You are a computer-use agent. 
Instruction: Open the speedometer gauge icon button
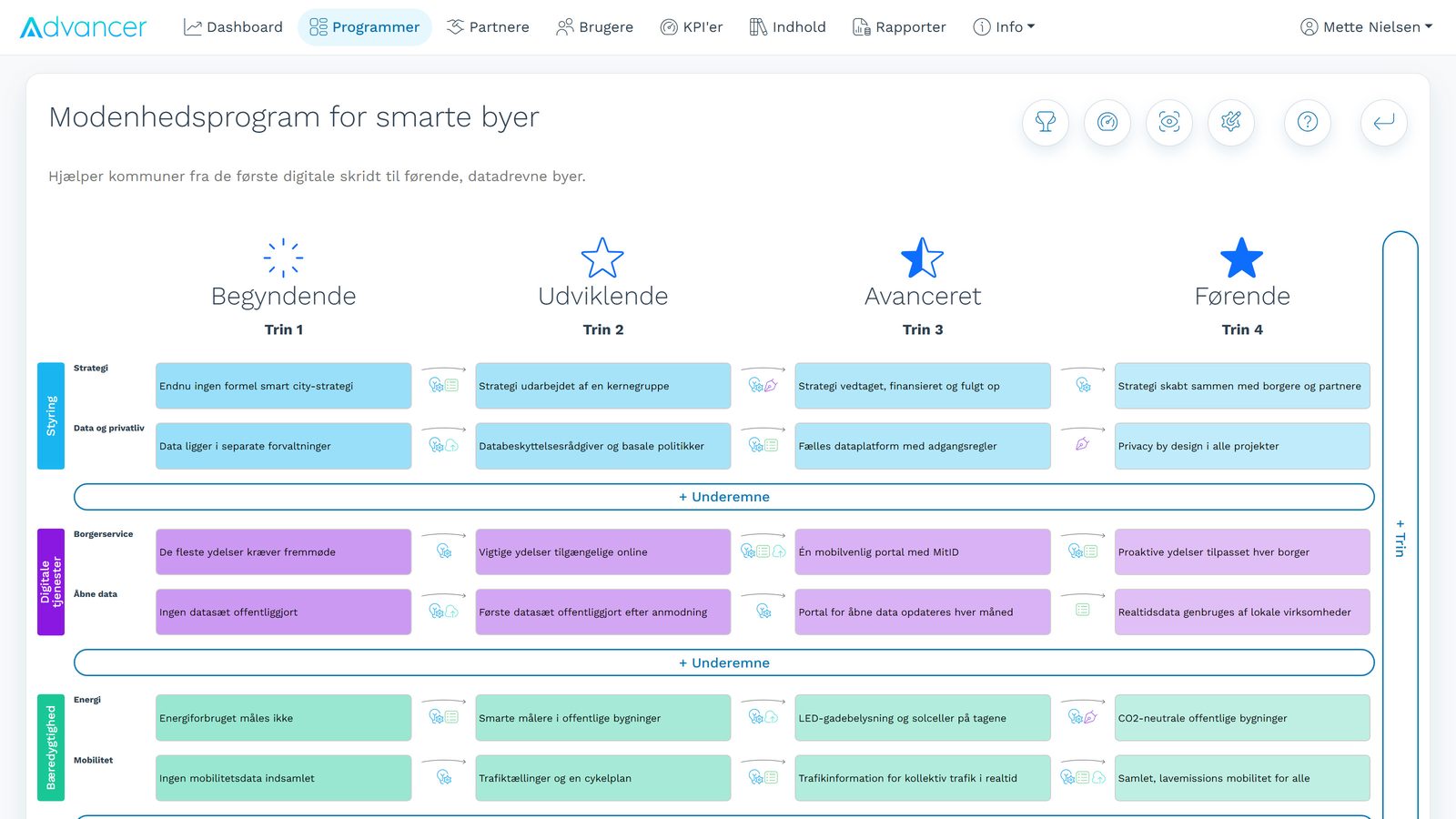click(1107, 122)
